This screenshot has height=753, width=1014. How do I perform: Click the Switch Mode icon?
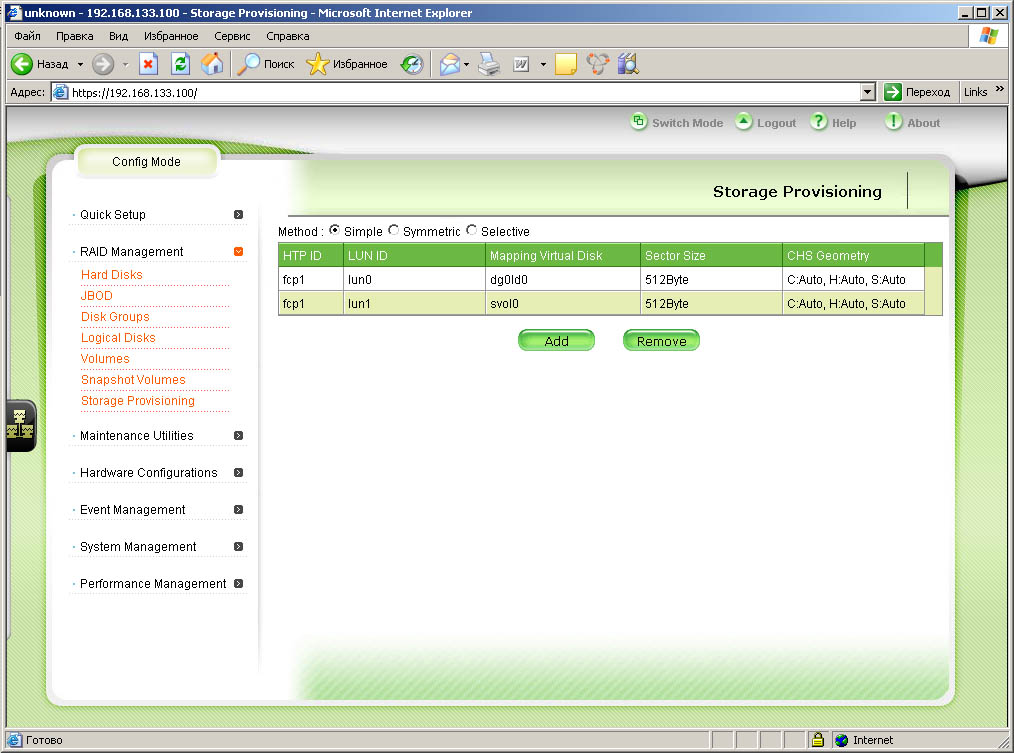click(x=638, y=121)
